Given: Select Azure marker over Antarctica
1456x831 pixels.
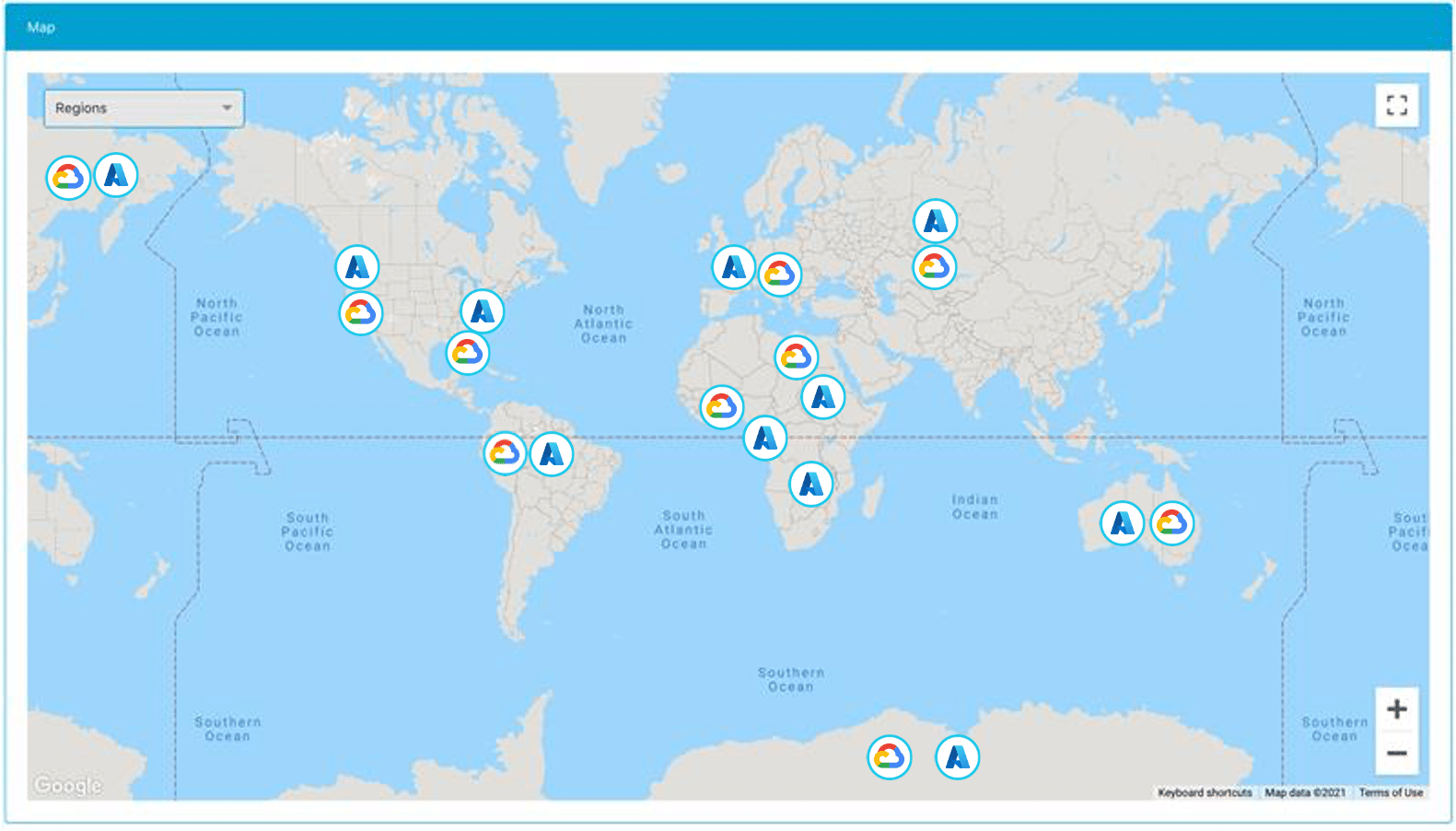Looking at the screenshot, I should [958, 757].
